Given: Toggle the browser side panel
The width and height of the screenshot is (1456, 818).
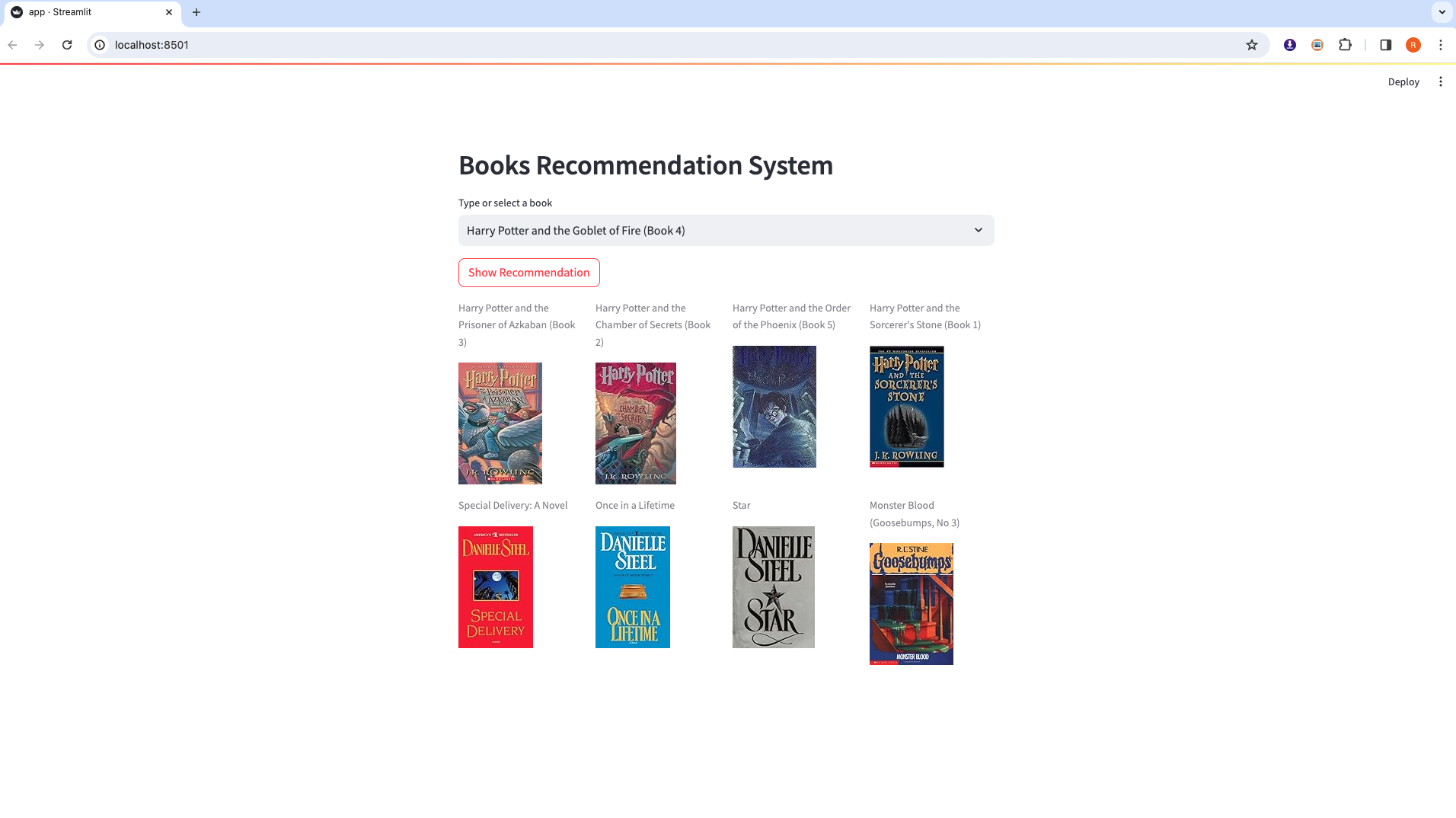Looking at the screenshot, I should coord(1386,45).
